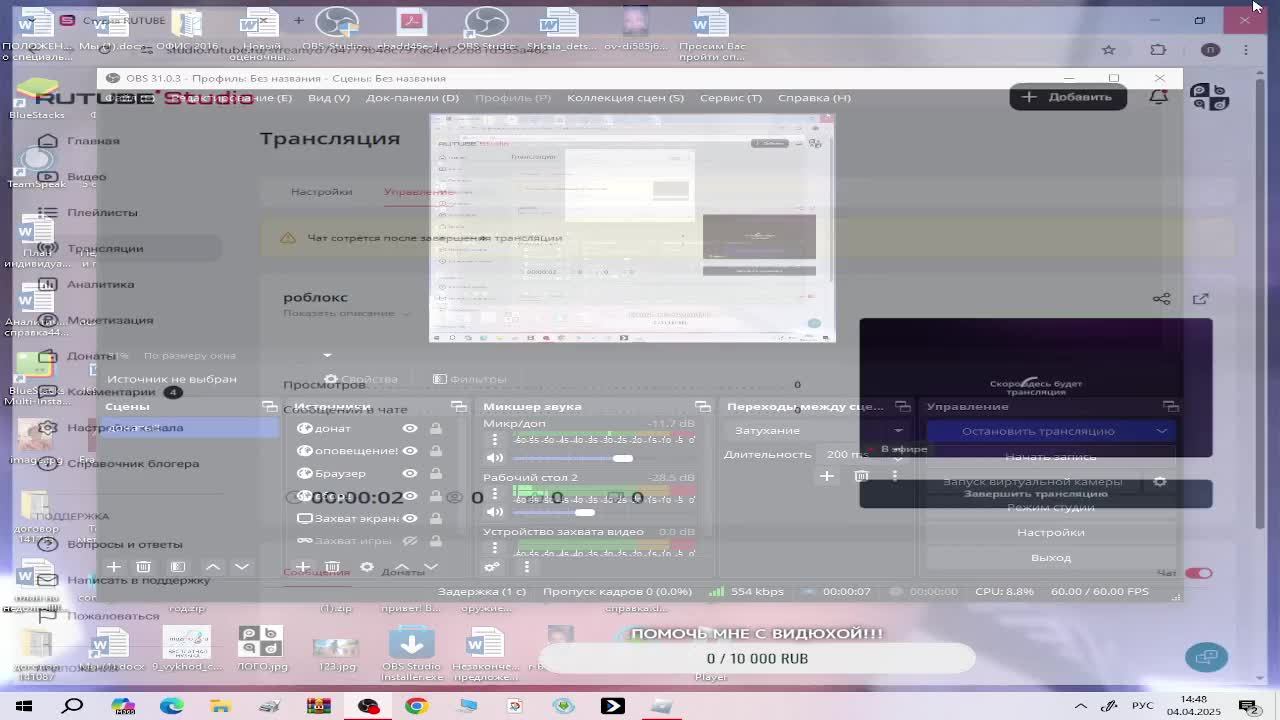
Task: Mute the Микр/доп audio channel speaker icon
Action: point(494,458)
